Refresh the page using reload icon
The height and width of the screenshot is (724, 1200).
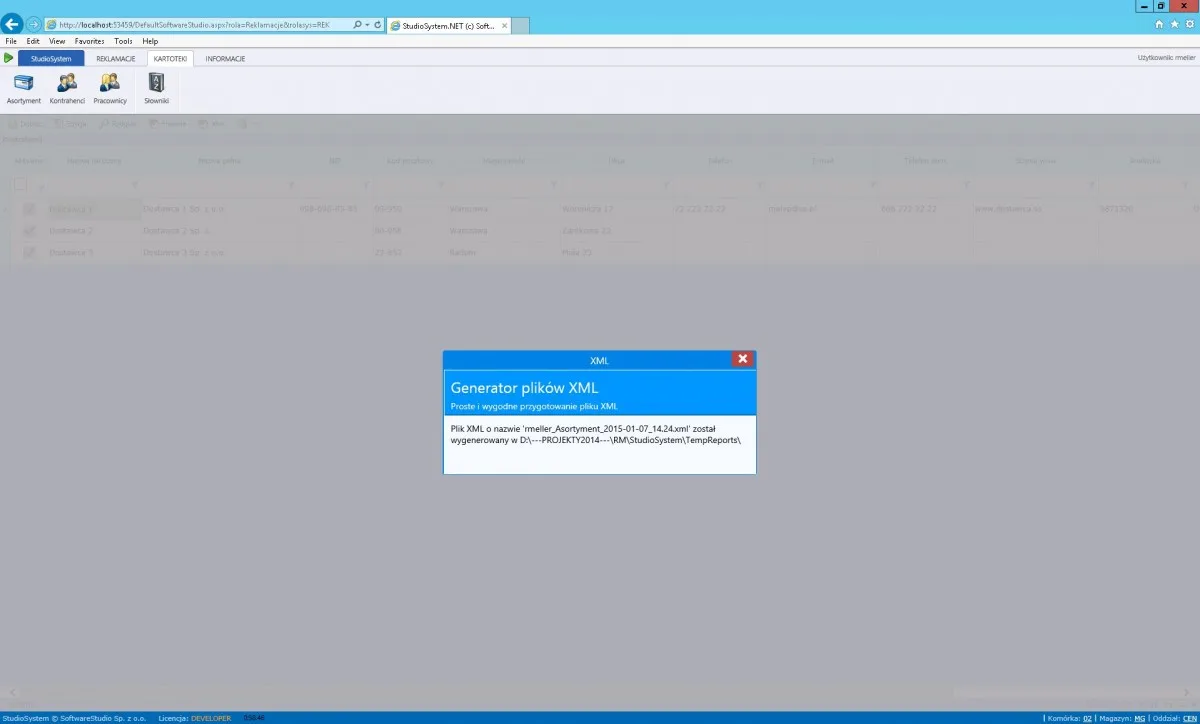pyautogui.click(x=378, y=24)
